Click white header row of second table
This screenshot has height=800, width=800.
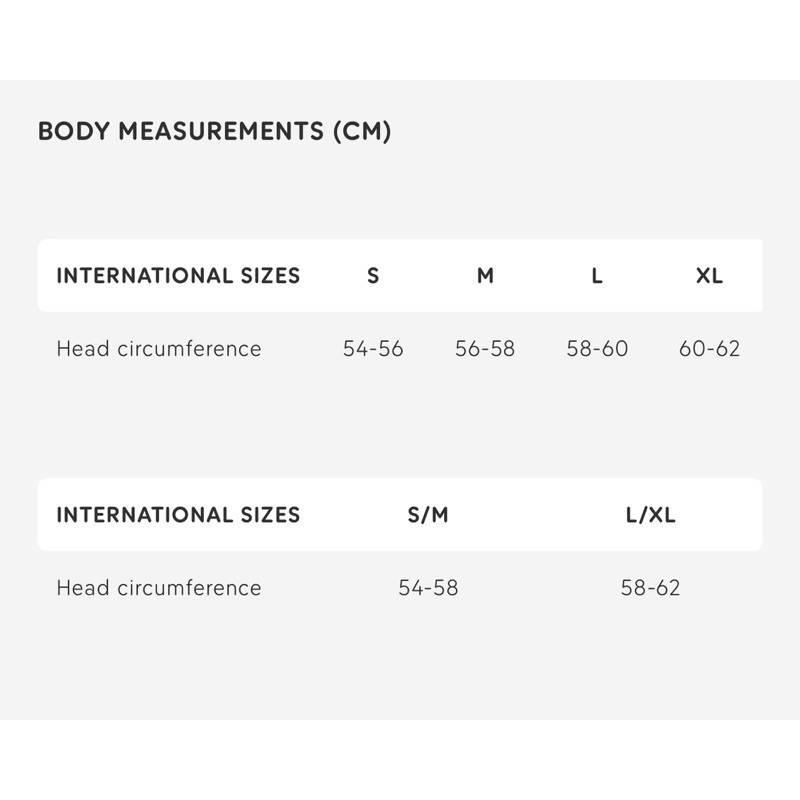[400, 515]
